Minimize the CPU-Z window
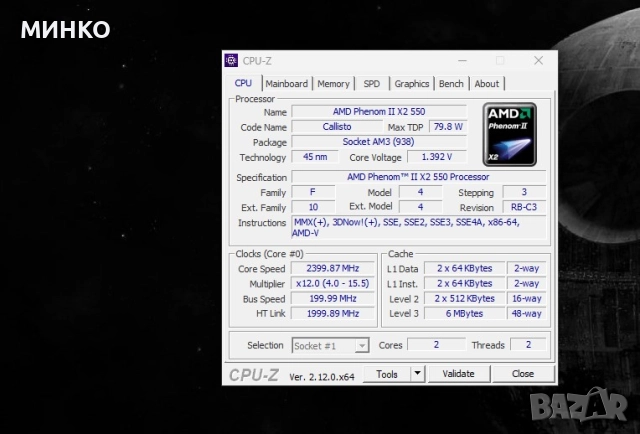Screen dimensions: 640x434 [x=462, y=60]
